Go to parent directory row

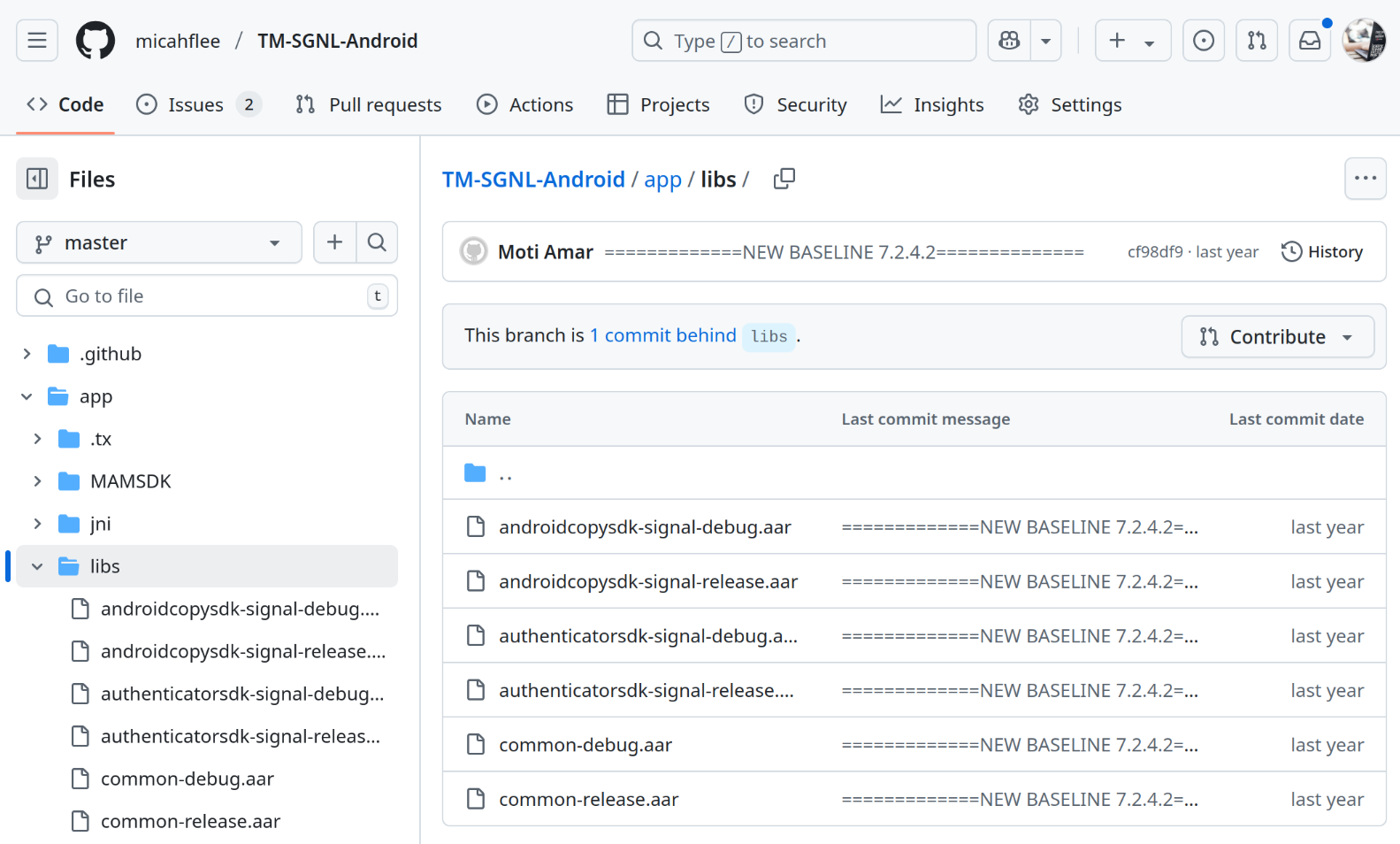point(914,473)
